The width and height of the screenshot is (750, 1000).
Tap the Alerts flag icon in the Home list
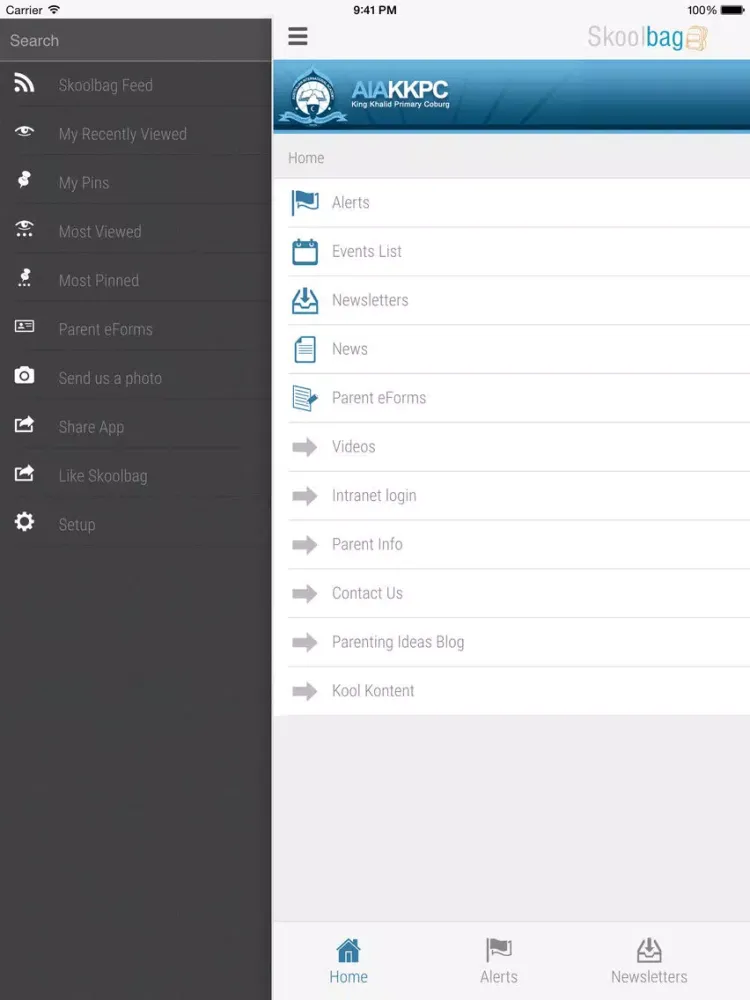pos(304,203)
